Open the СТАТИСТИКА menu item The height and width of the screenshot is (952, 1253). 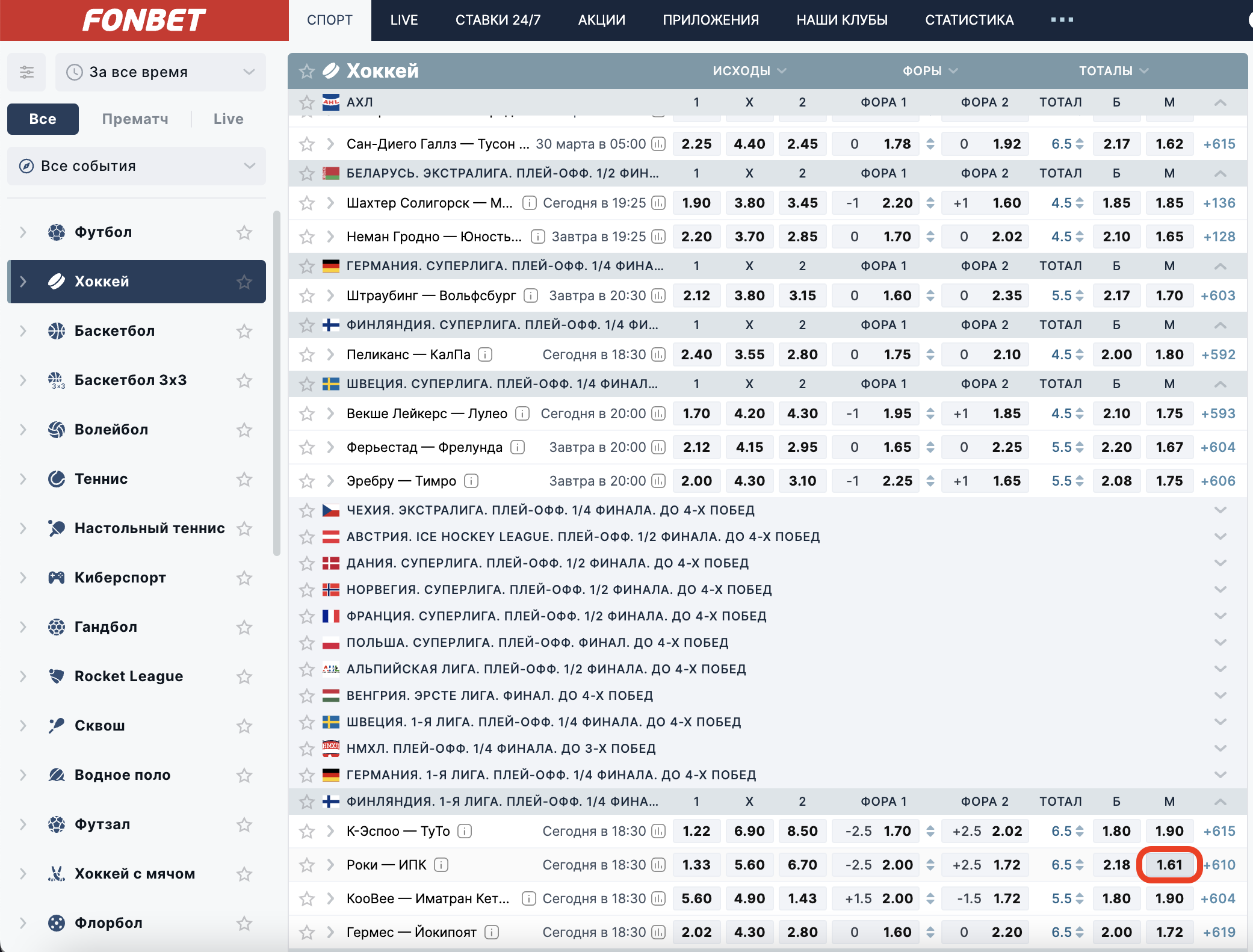coord(969,20)
